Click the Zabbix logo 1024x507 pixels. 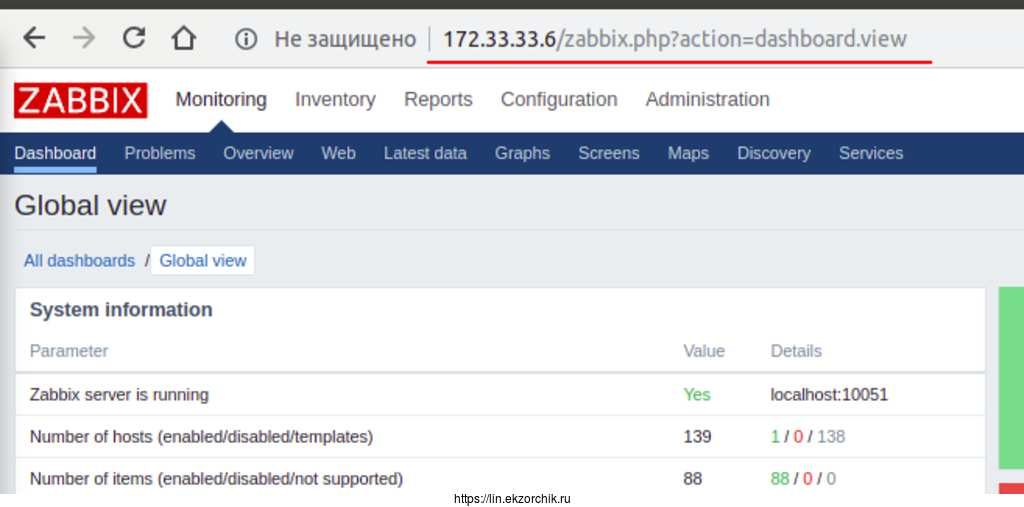pyautogui.click(x=81, y=100)
